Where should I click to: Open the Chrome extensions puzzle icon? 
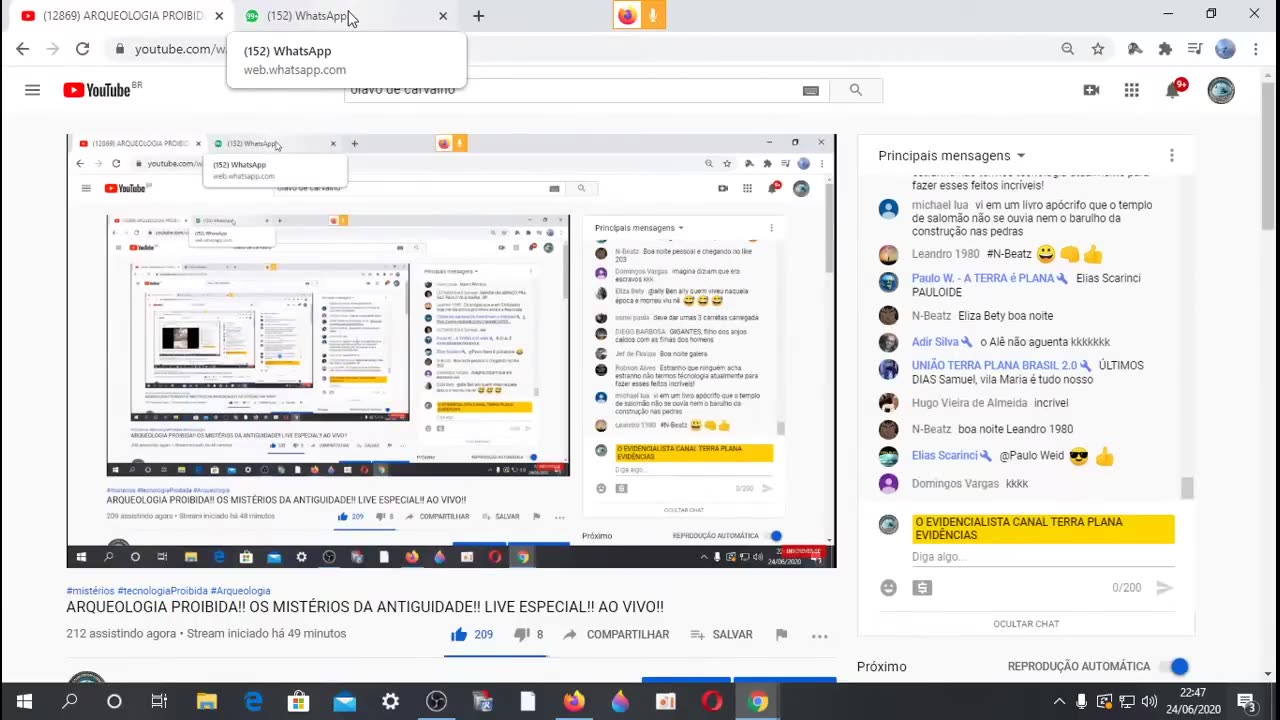pyautogui.click(x=1165, y=48)
